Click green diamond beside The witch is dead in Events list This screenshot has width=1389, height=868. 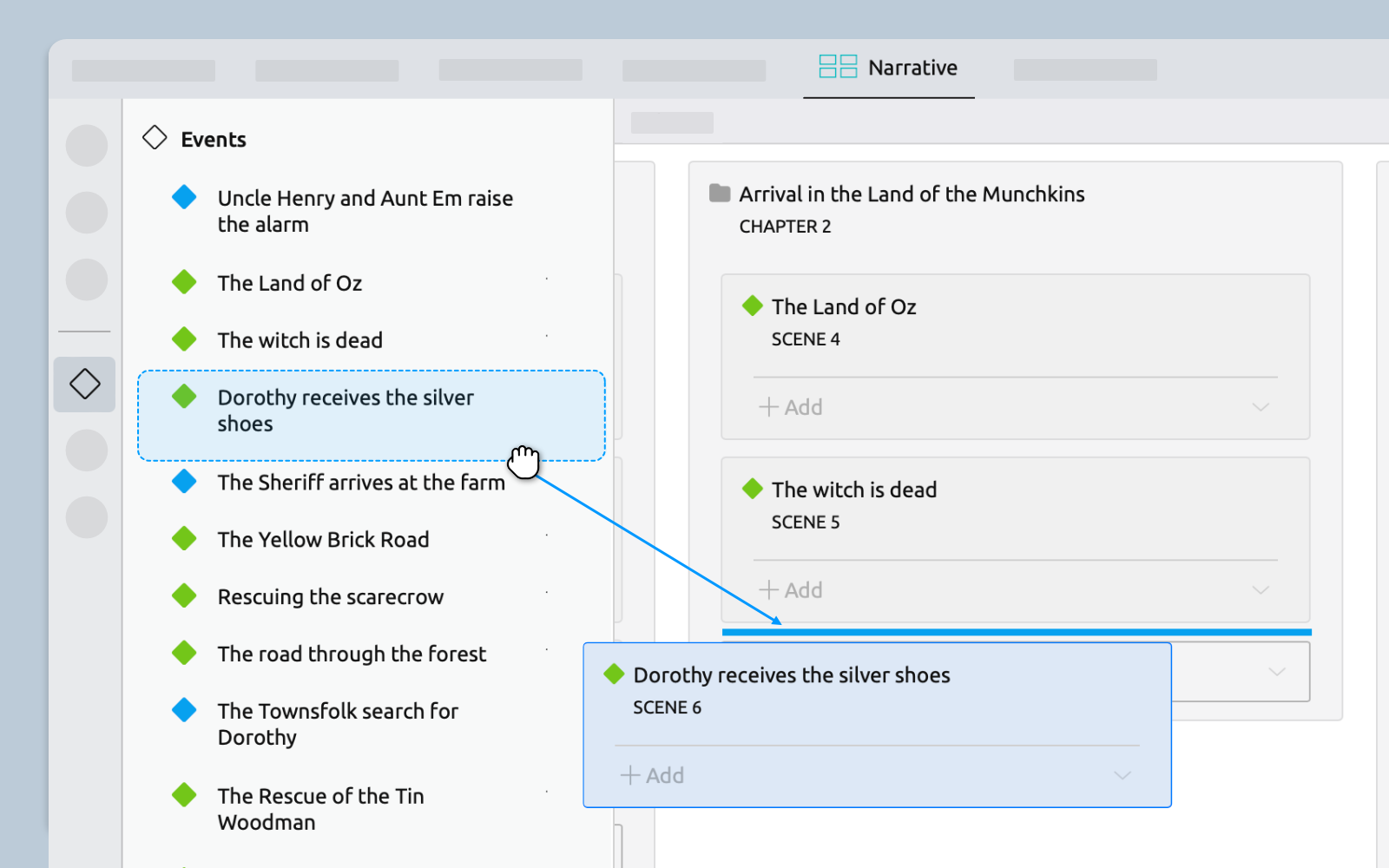pyautogui.click(x=184, y=339)
